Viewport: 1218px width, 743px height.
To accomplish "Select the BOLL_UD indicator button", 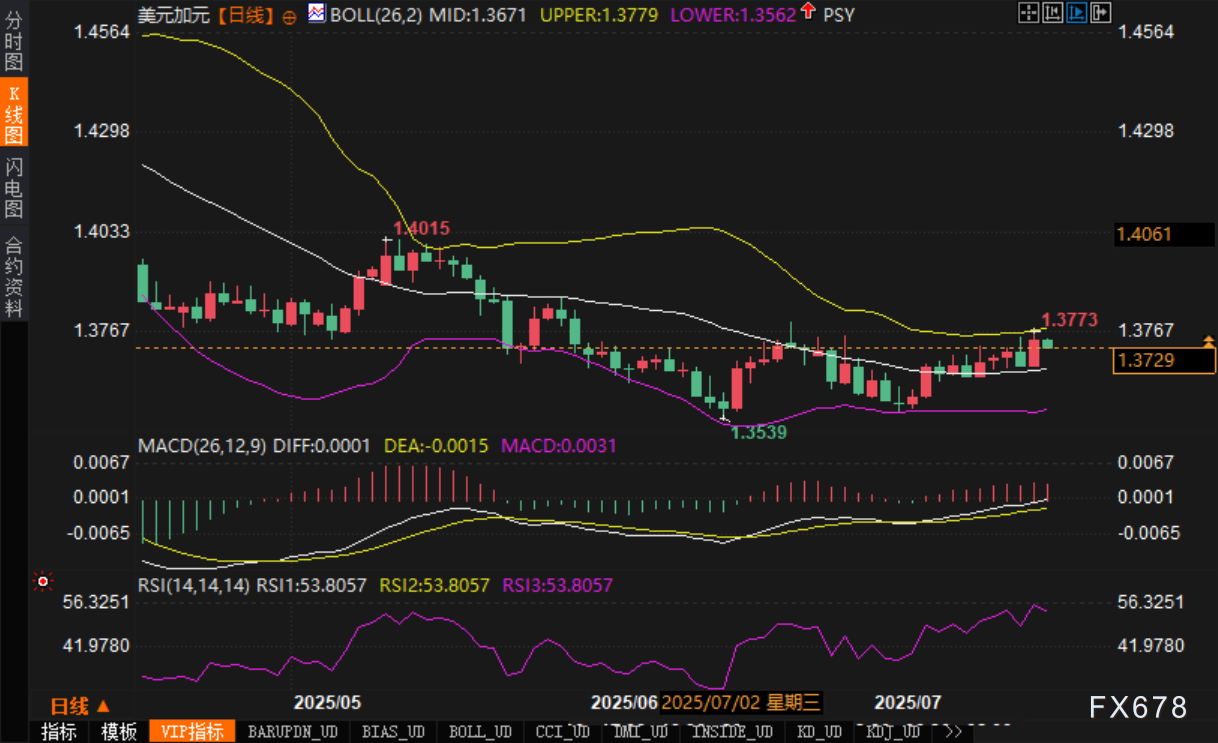I will (480, 732).
